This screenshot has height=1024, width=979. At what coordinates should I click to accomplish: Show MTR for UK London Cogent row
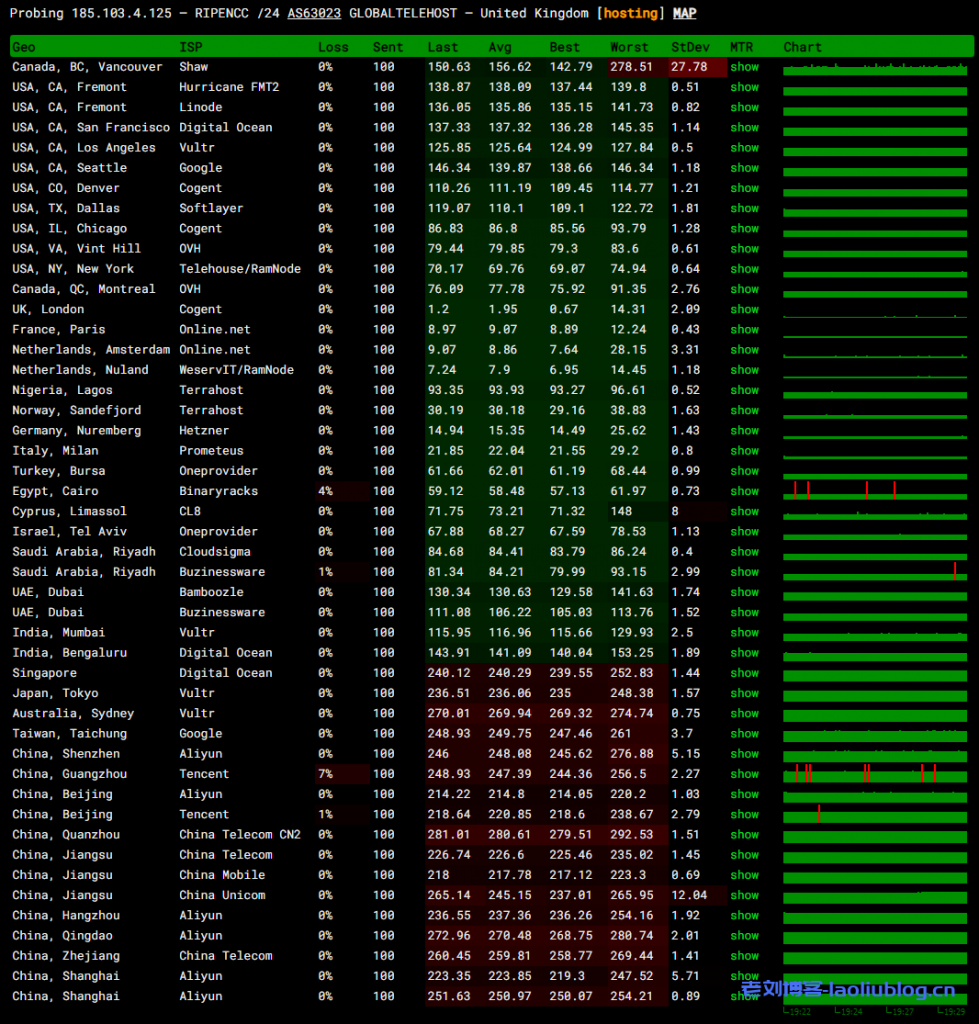744,309
